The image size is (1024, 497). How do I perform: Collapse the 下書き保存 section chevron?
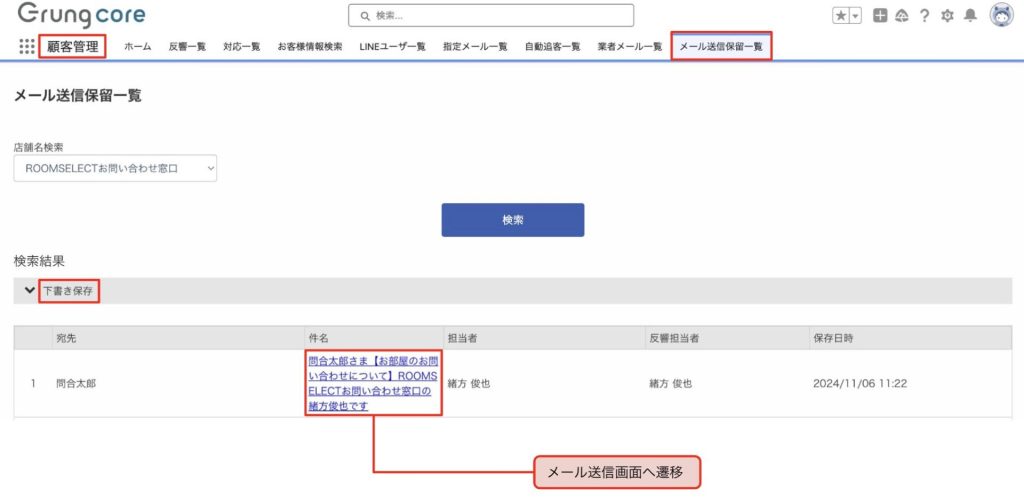pos(30,290)
